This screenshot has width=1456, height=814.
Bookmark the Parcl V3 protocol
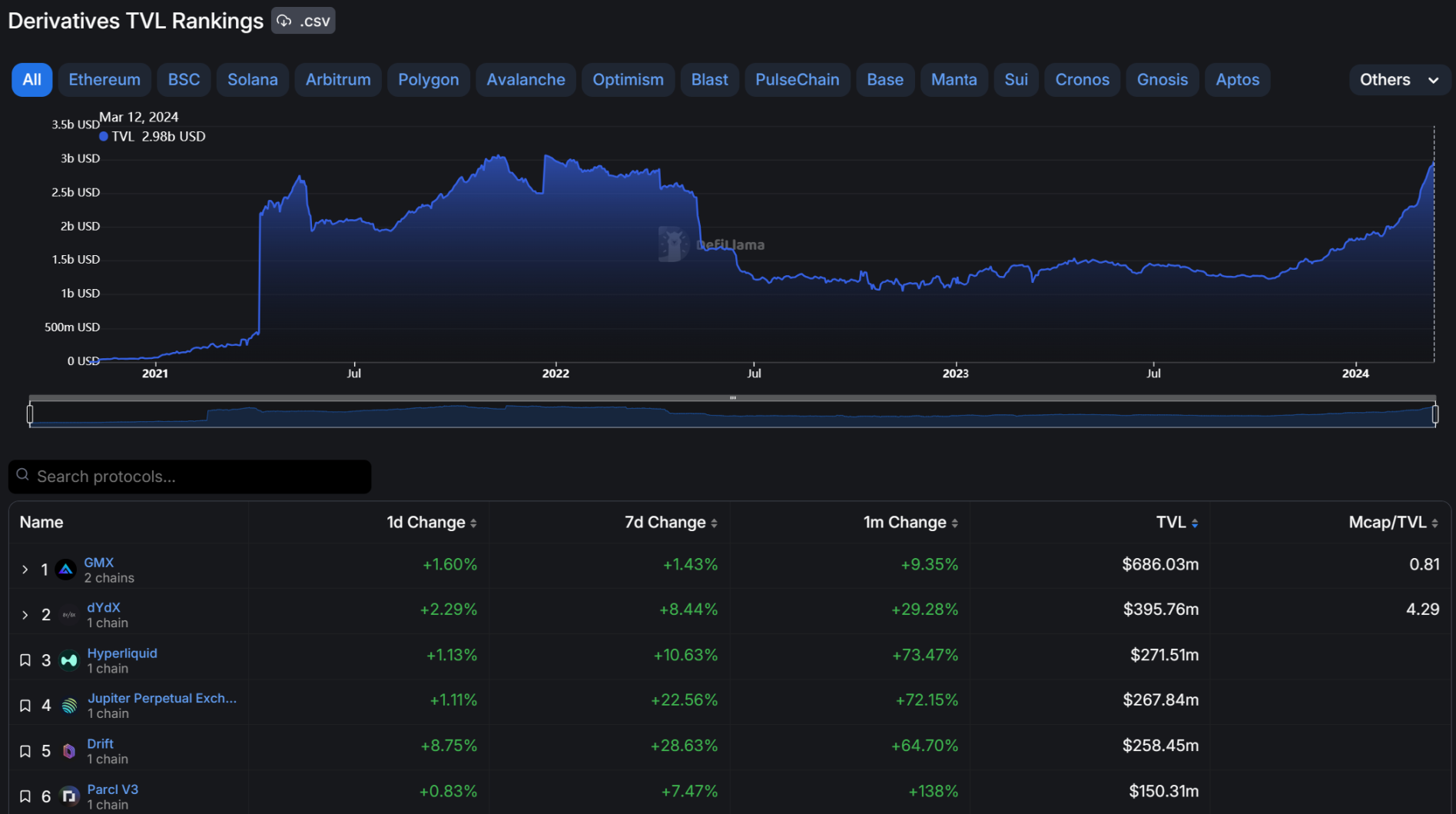[x=25, y=796]
